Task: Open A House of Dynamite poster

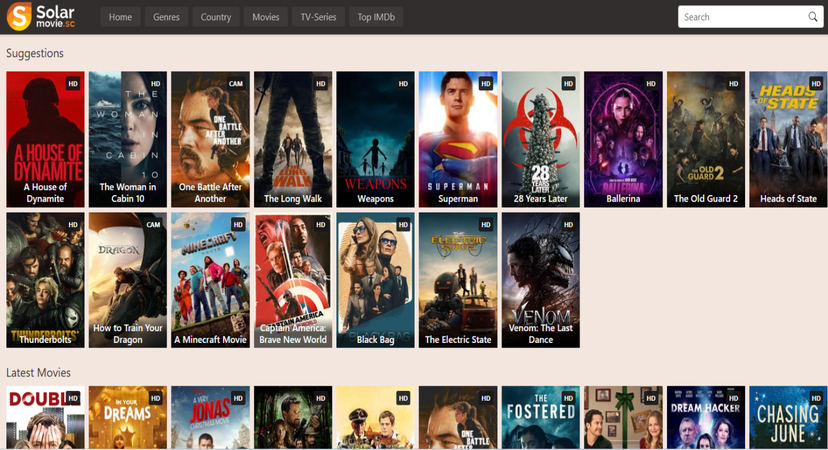Action: pyautogui.click(x=45, y=139)
